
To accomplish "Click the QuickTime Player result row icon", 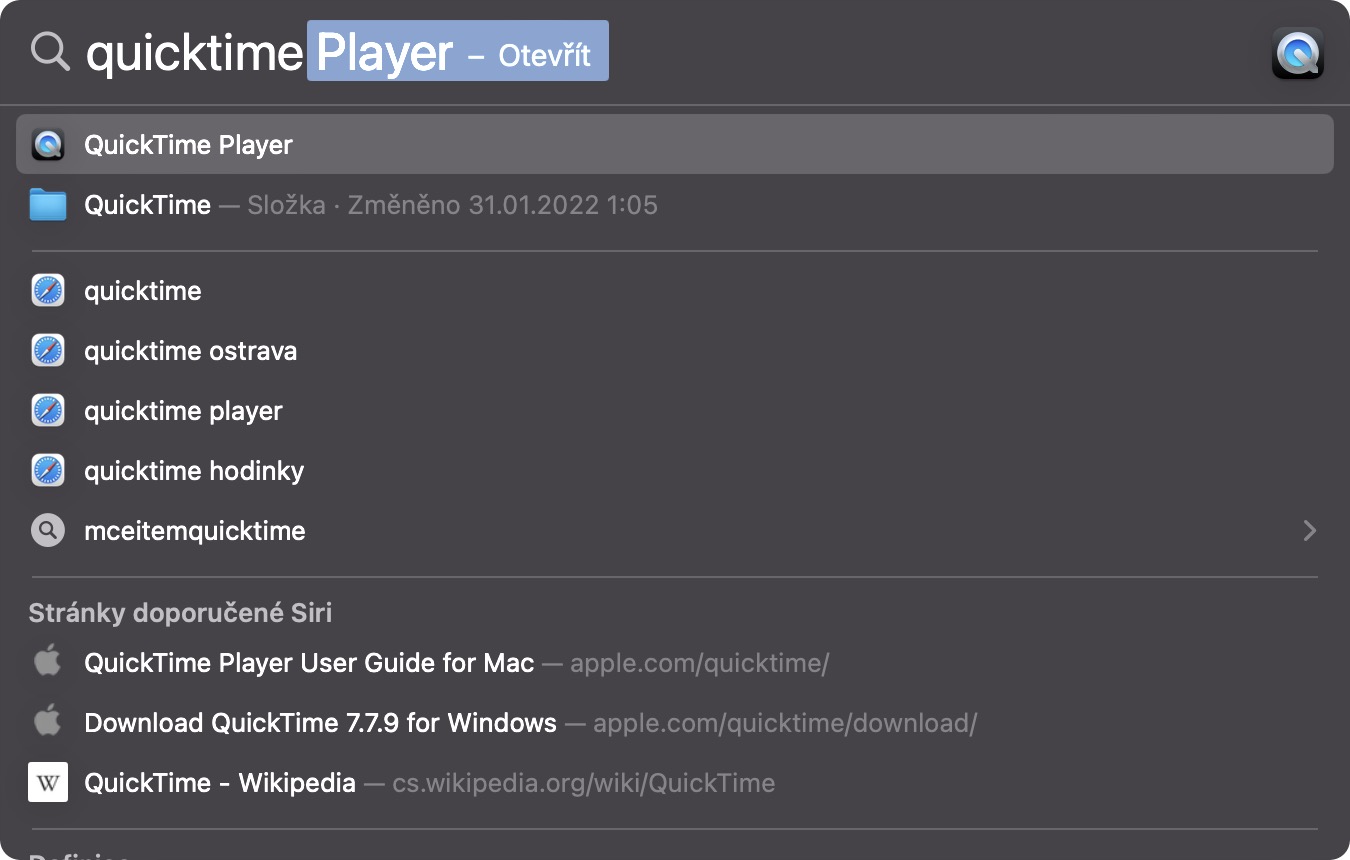I will [x=48, y=145].
